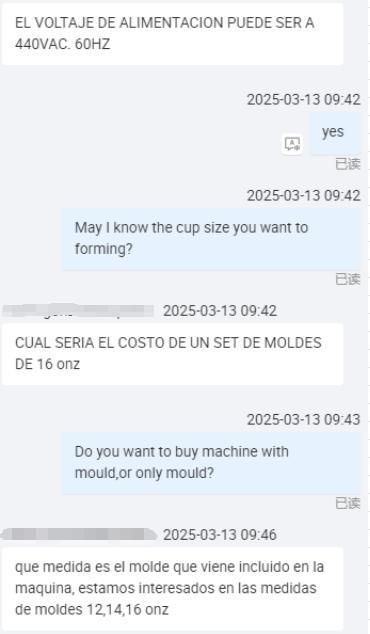Click the first 2025-03-13 09:42 timestamp
The image size is (370, 634).
304,99
